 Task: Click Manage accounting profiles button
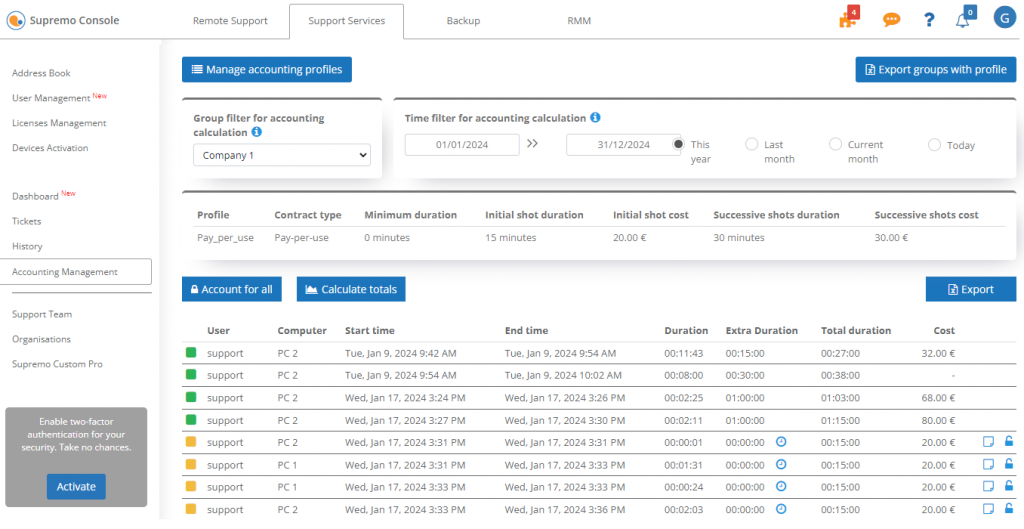(267, 70)
